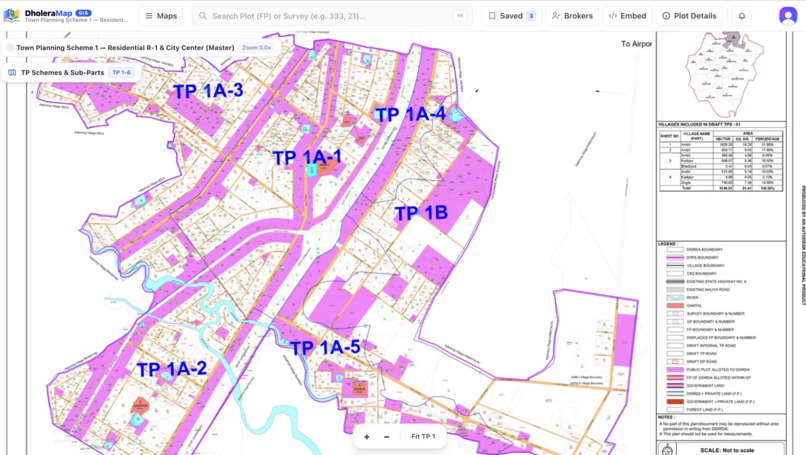Click the GIS badge next to DholeraMap
This screenshot has height=455, width=806.
(84, 12)
